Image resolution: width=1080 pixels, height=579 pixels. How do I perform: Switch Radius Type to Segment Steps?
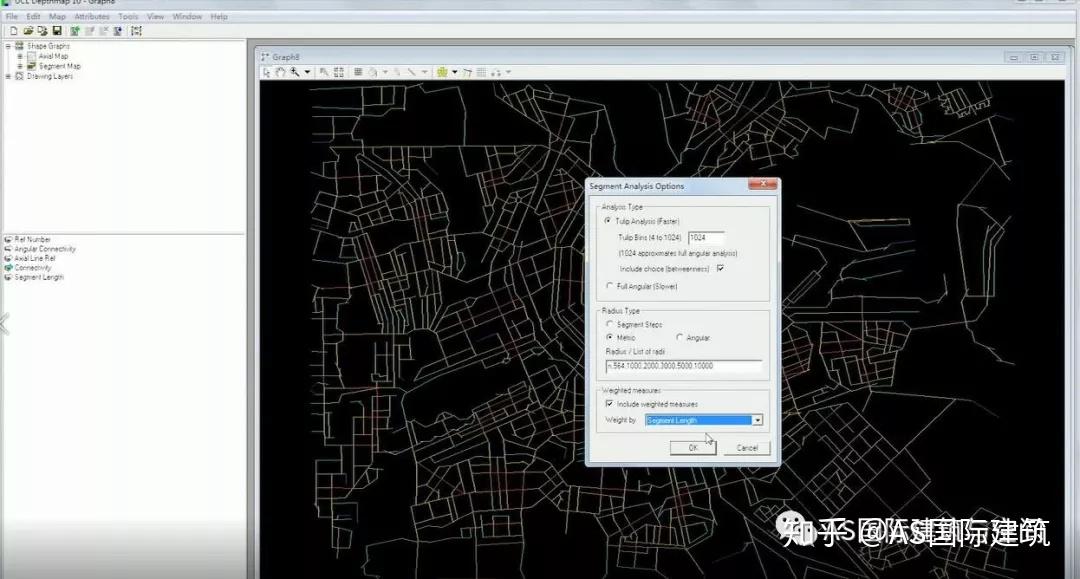click(x=608, y=324)
